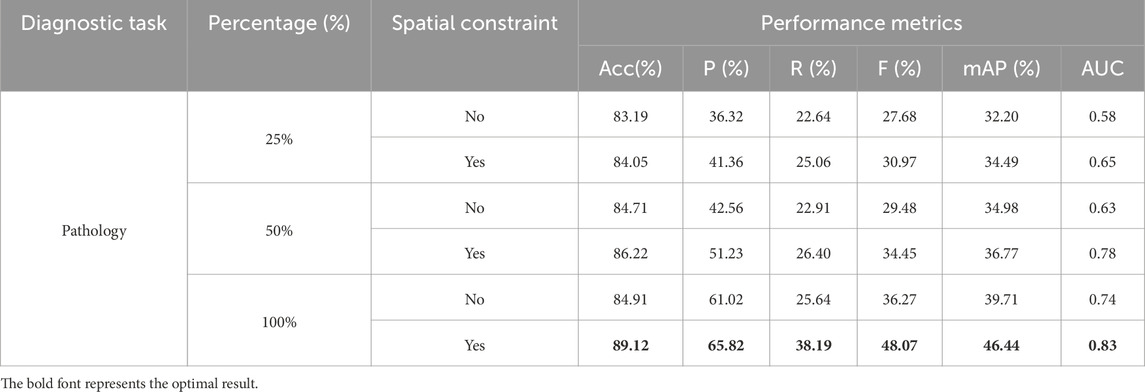Select the 50% percentage cell
1145x392 pixels.
coord(279,231)
